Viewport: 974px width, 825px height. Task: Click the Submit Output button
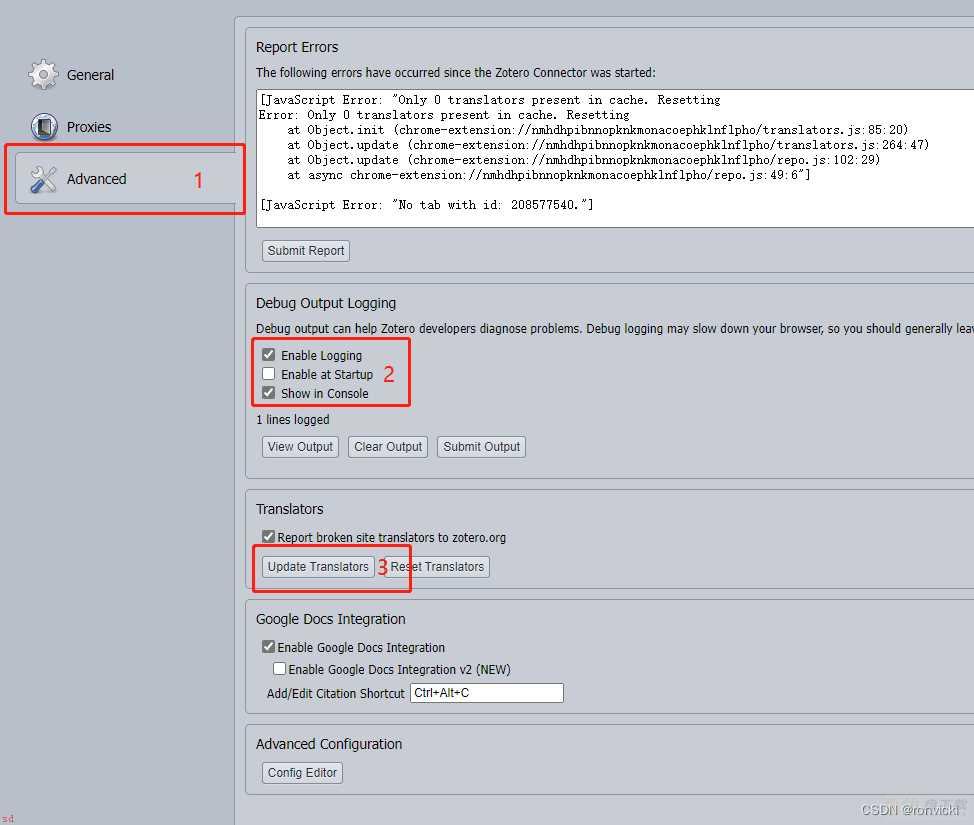(x=481, y=447)
